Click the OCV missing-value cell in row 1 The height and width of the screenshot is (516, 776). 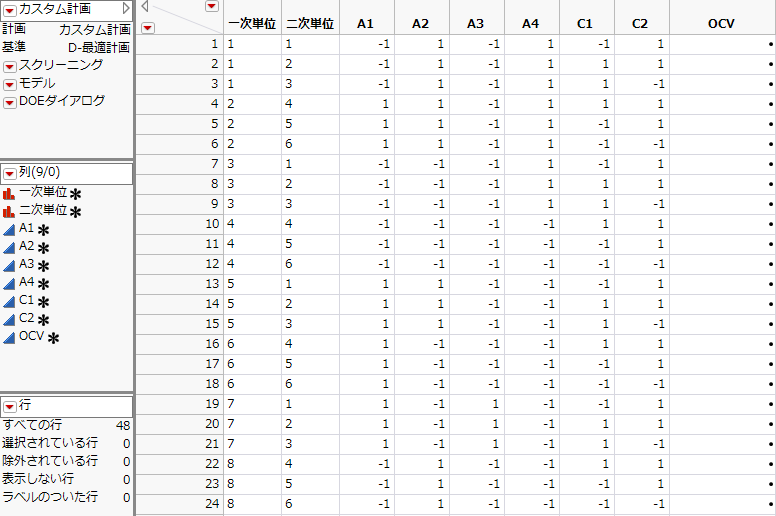pos(722,44)
